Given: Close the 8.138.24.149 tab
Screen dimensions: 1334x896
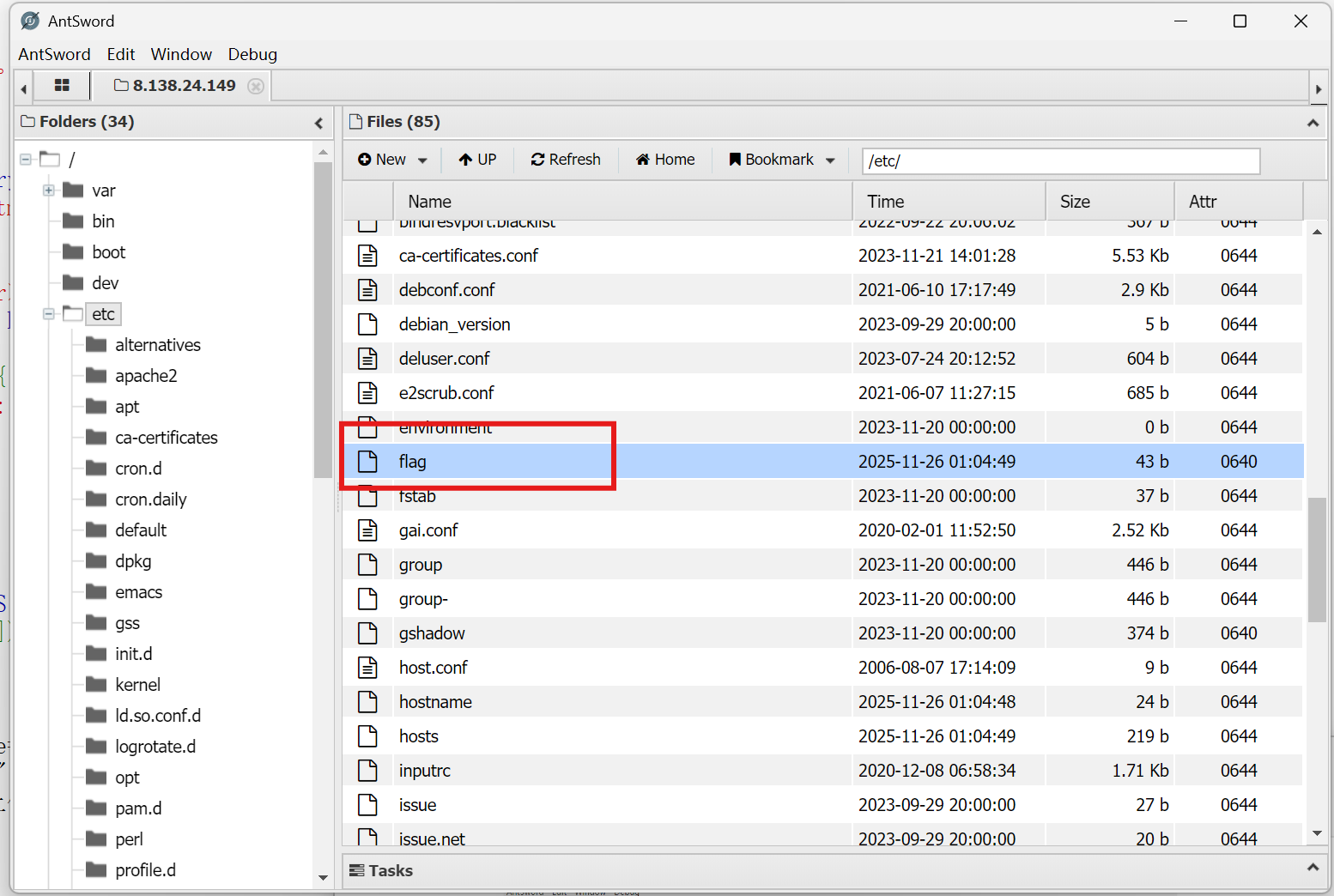Looking at the screenshot, I should 255,86.
